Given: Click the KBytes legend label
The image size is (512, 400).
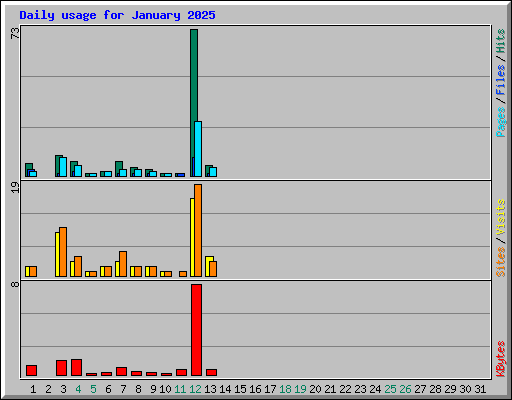Looking at the screenshot, I should [500, 359].
